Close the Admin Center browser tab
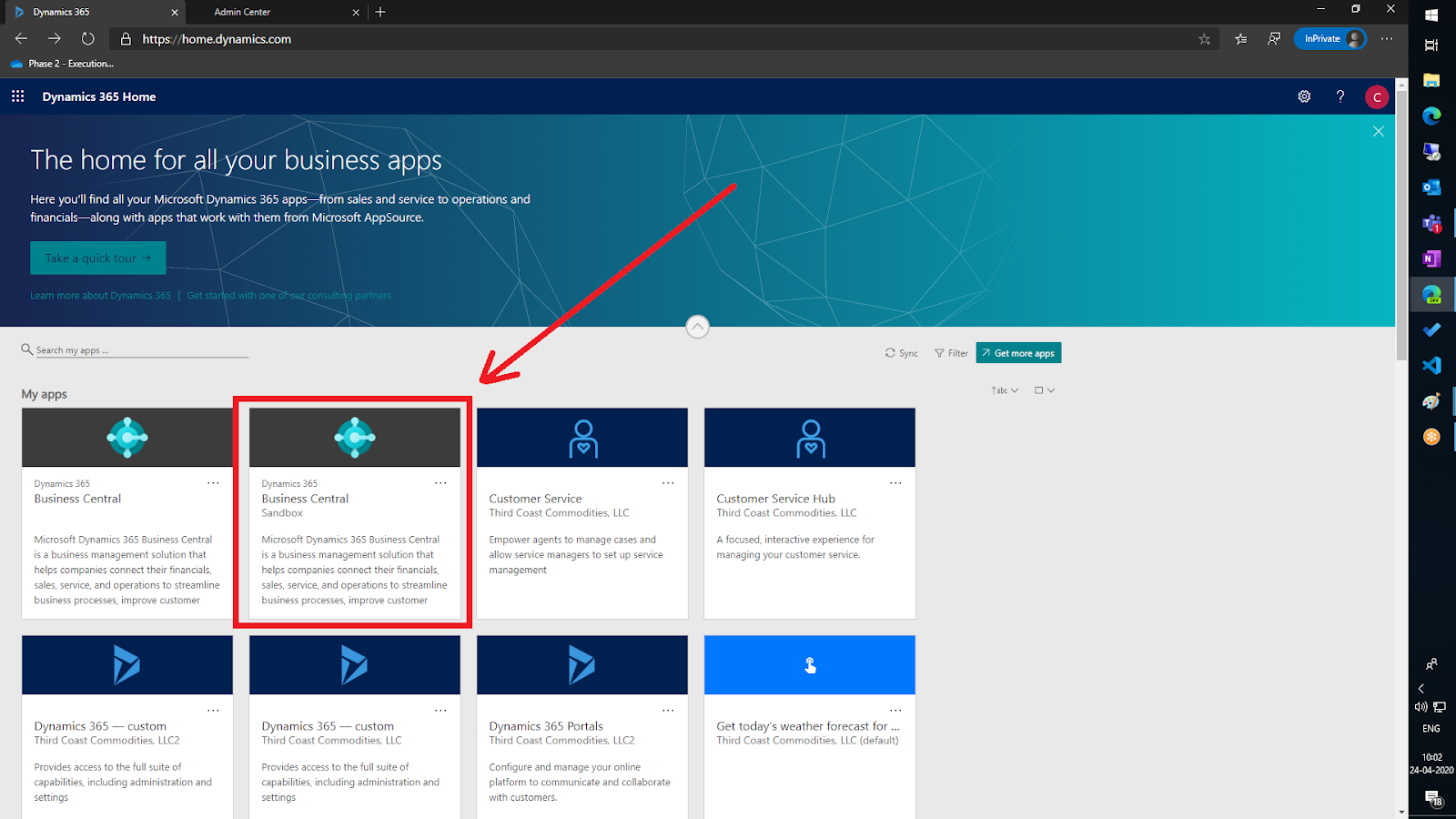The image size is (1456, 819). (356, 12)
